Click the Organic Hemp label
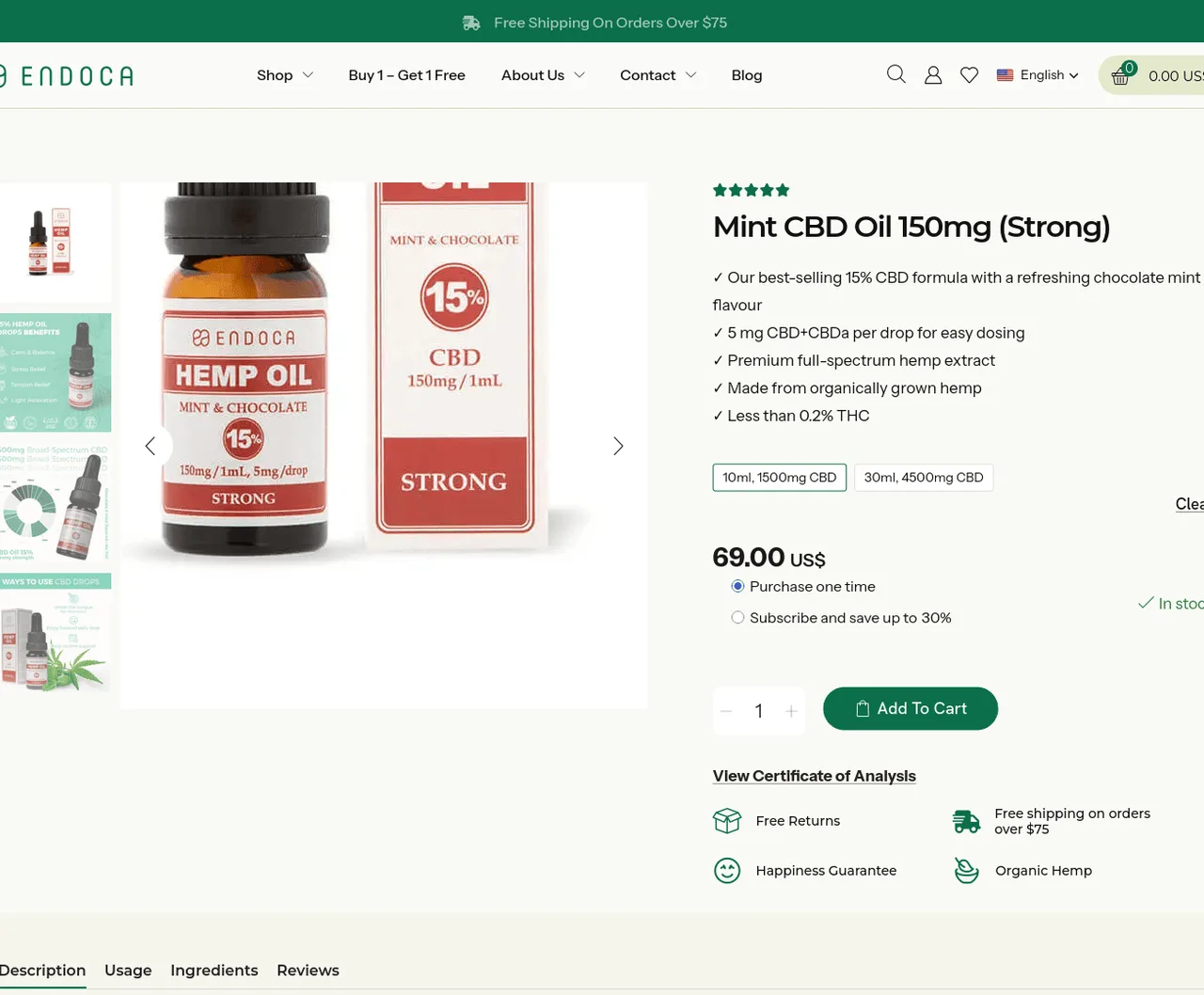1204x995 pixels. pos(1043,871)
